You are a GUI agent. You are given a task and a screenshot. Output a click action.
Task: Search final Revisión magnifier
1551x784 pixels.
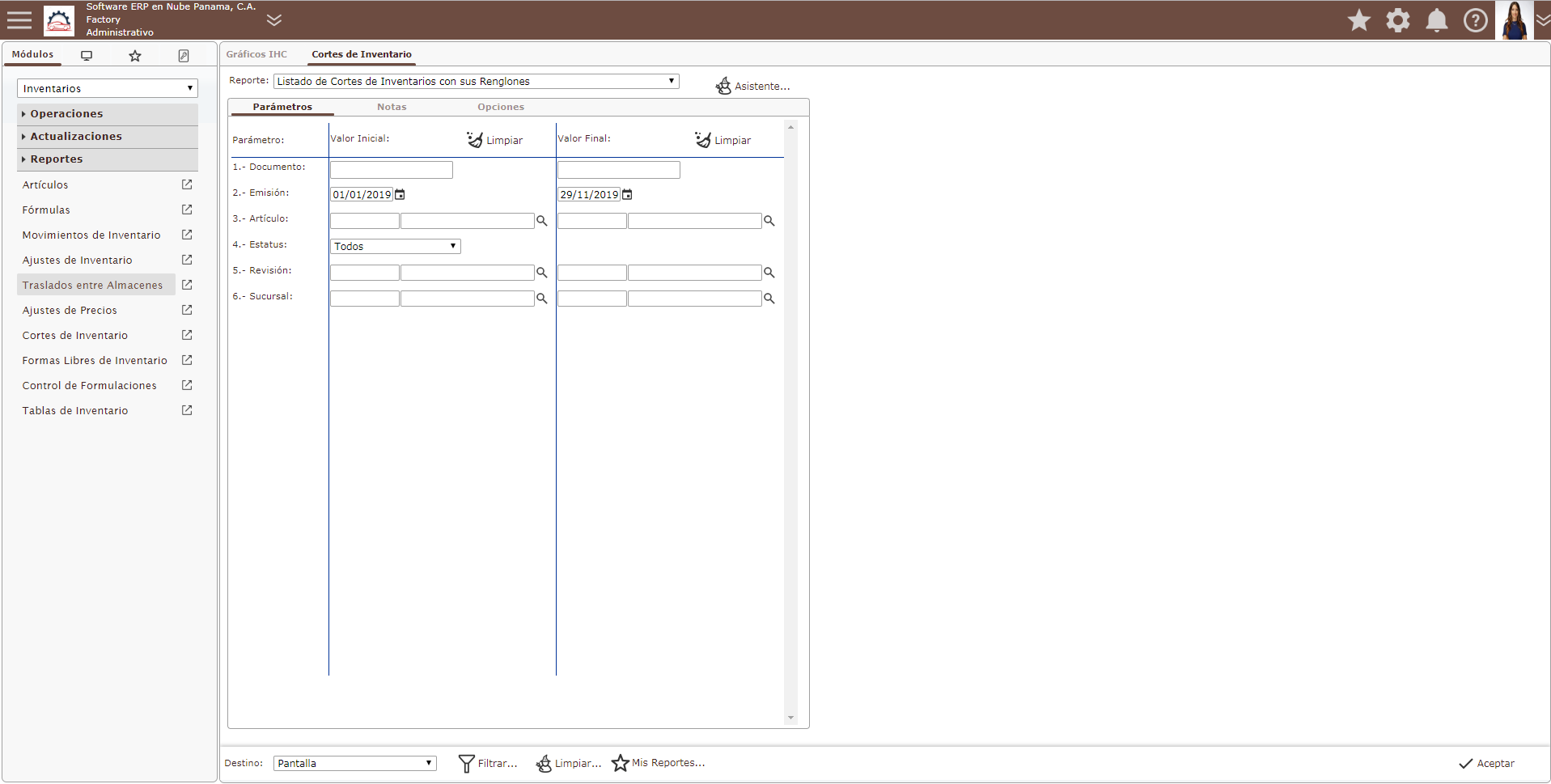(x=769, y=273)
